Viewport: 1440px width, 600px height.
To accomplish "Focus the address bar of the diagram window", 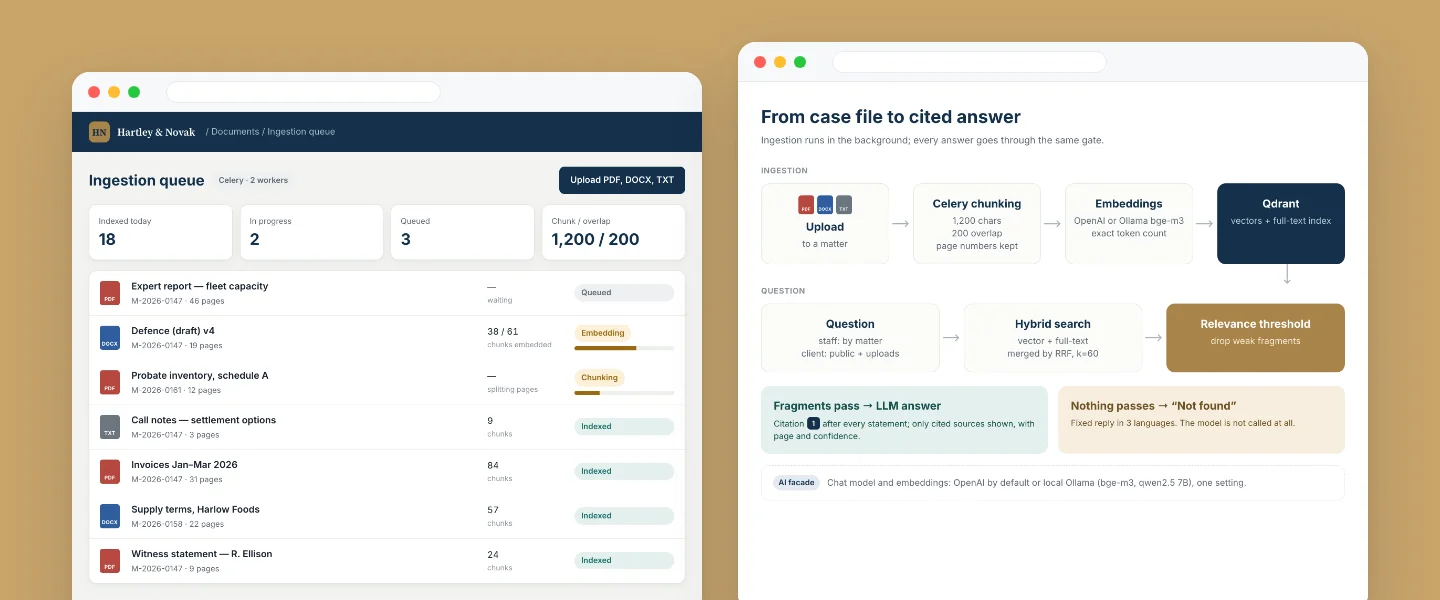I will [x=969, y=62].
